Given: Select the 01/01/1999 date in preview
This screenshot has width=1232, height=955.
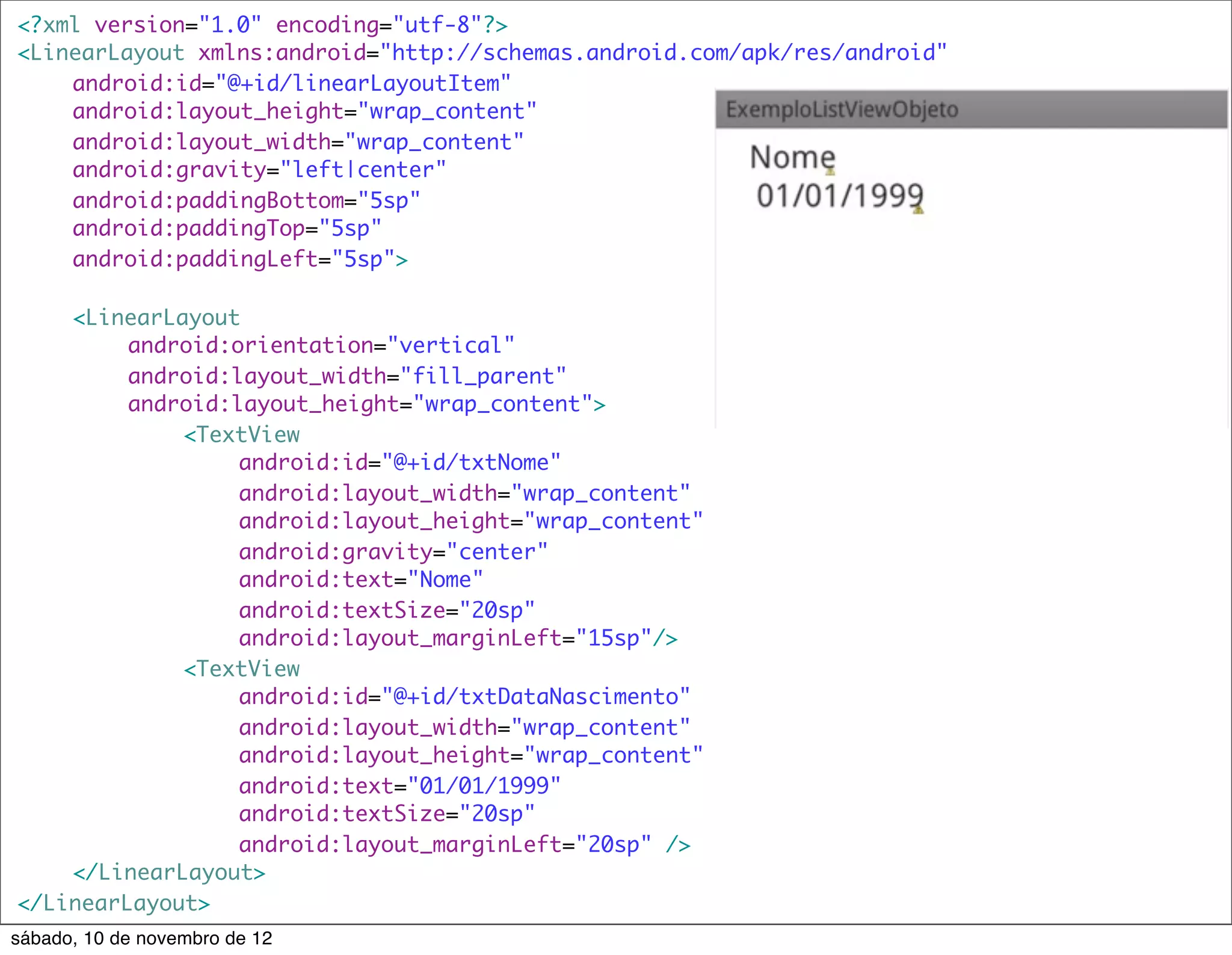Looking at the screenshot, I should point(840,196).
